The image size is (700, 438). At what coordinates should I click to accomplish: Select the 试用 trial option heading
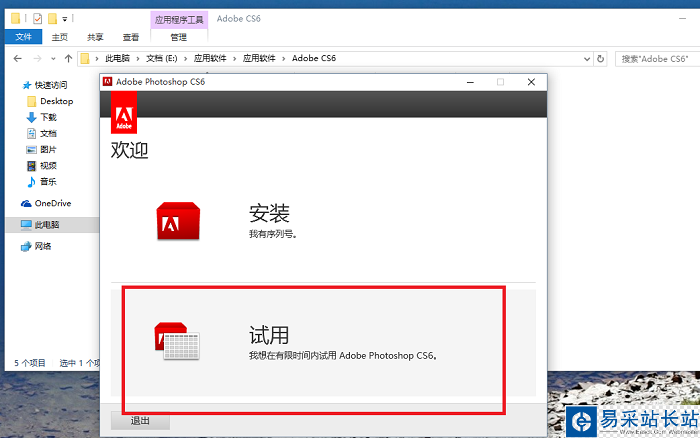(269, 335)
